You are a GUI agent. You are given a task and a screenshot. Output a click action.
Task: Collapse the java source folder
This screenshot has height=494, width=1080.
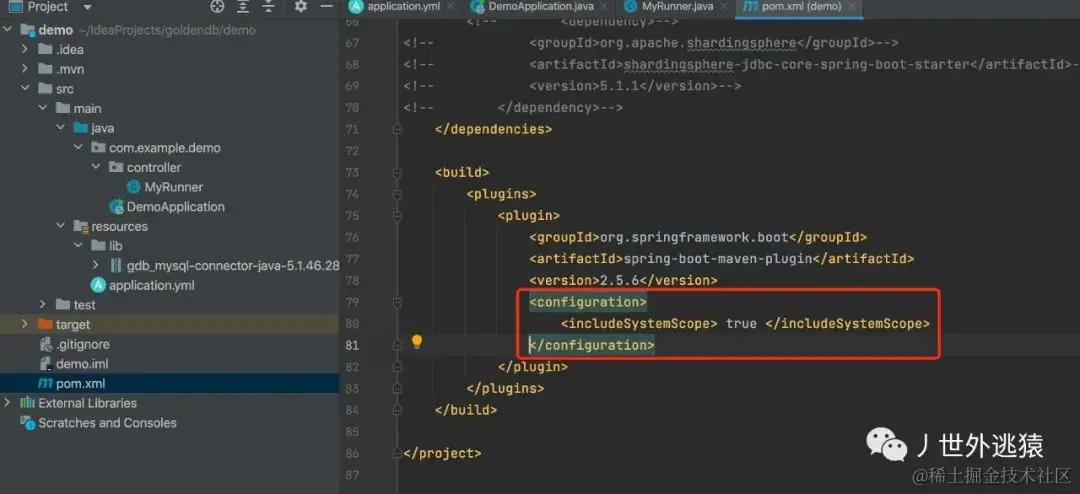(x=61, y=128)
